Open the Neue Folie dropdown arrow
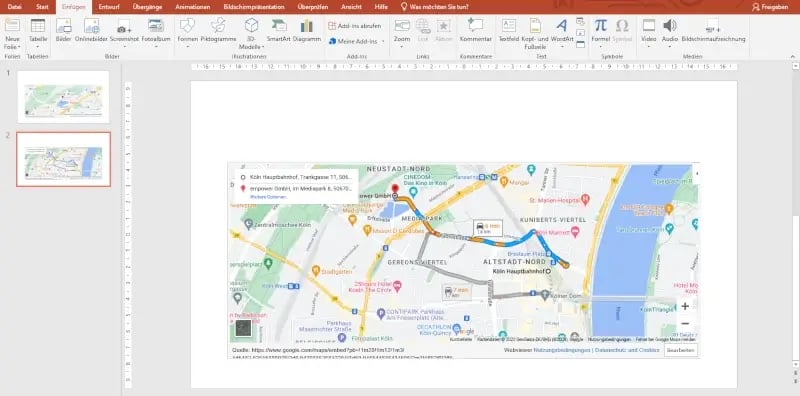Screen dimensions: 800x396 click(19, 47)
